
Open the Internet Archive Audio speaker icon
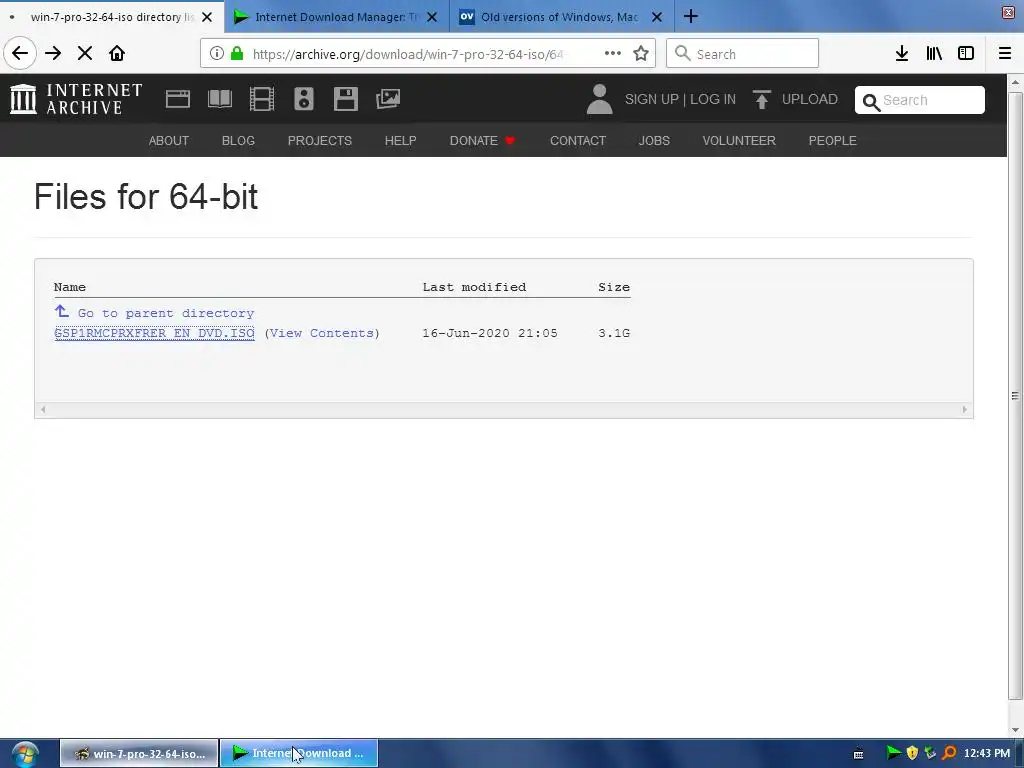click(x=304, y=99)
